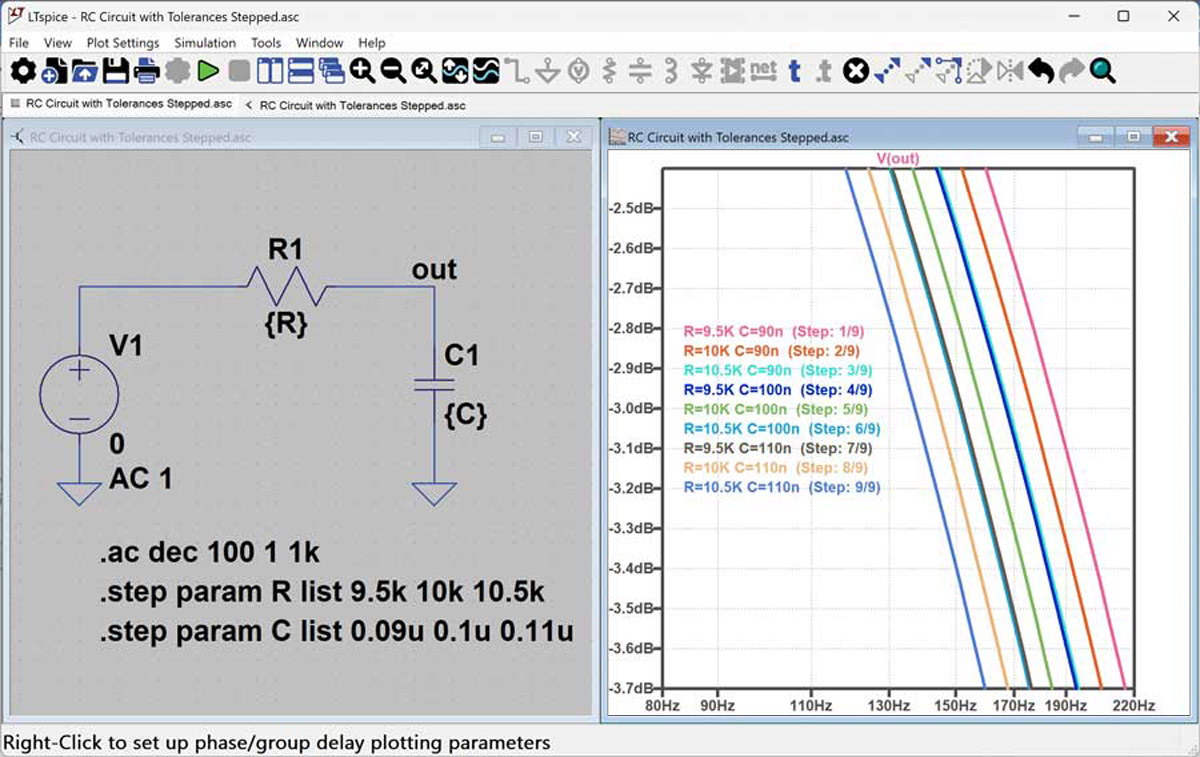Zoom out with the magnifier minus icon
1200x757 pixels.
tap(393, 71)
